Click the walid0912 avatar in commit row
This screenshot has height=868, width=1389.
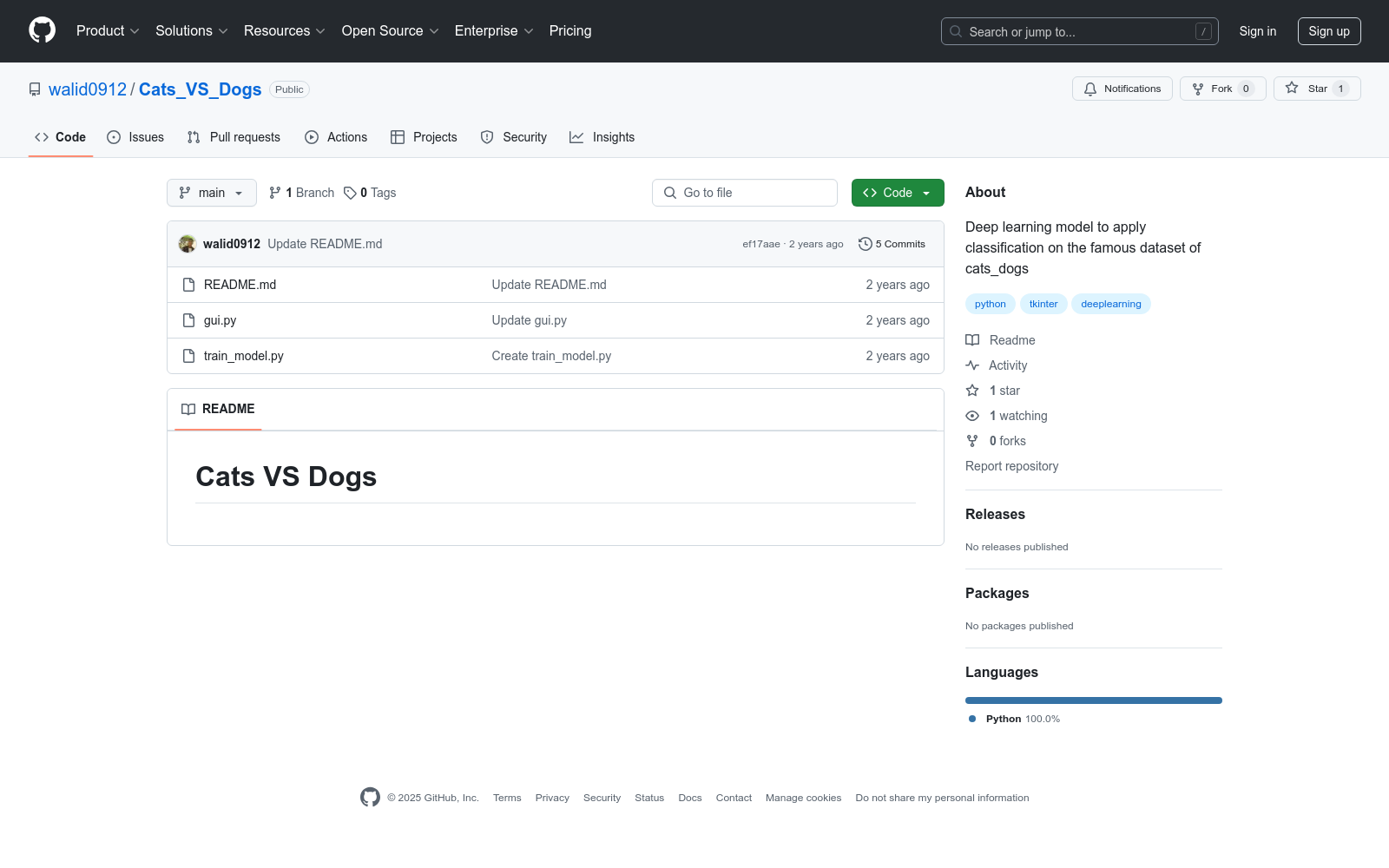188,244
